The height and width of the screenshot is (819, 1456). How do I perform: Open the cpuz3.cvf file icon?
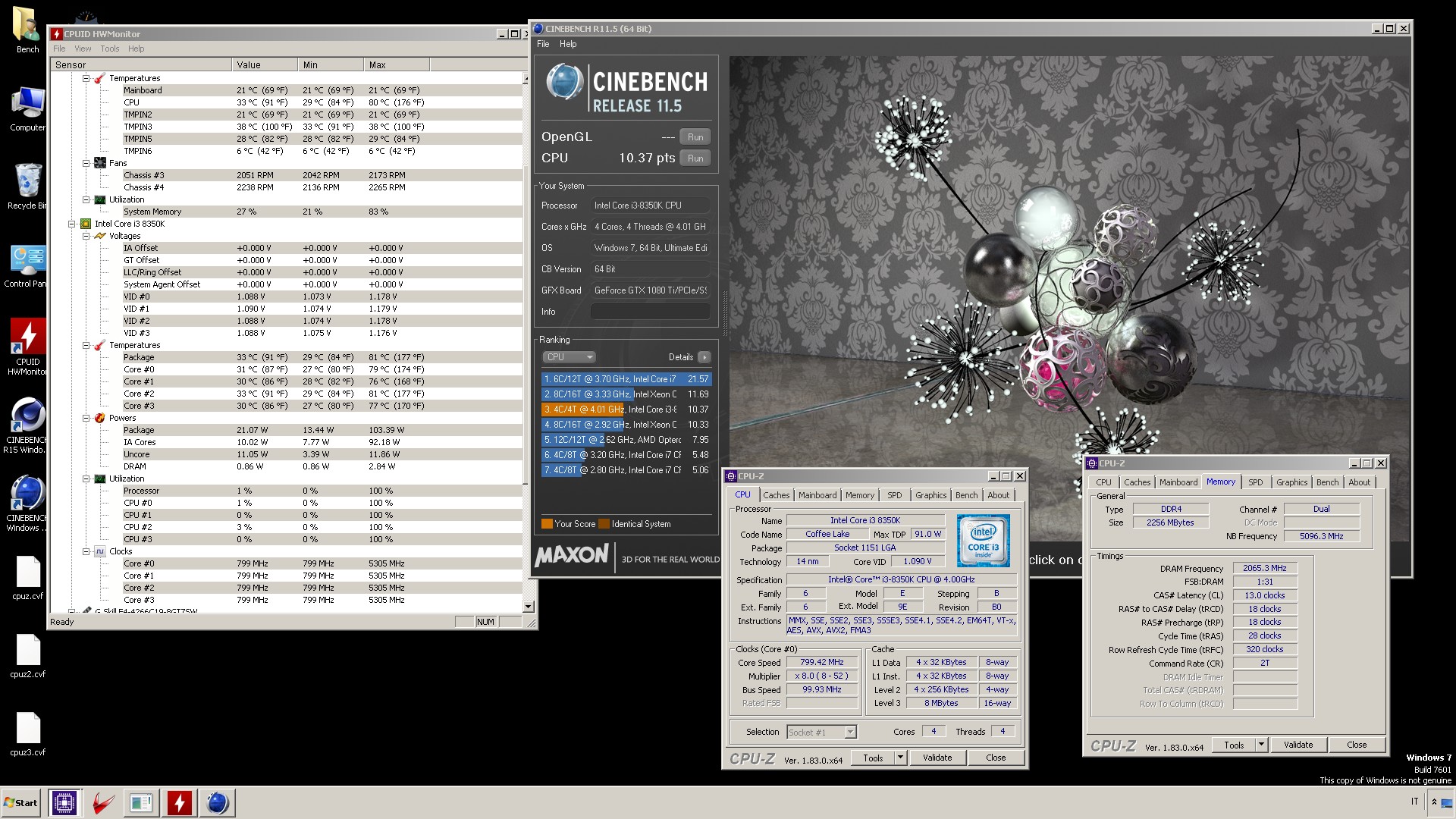[x=27, y=734]
